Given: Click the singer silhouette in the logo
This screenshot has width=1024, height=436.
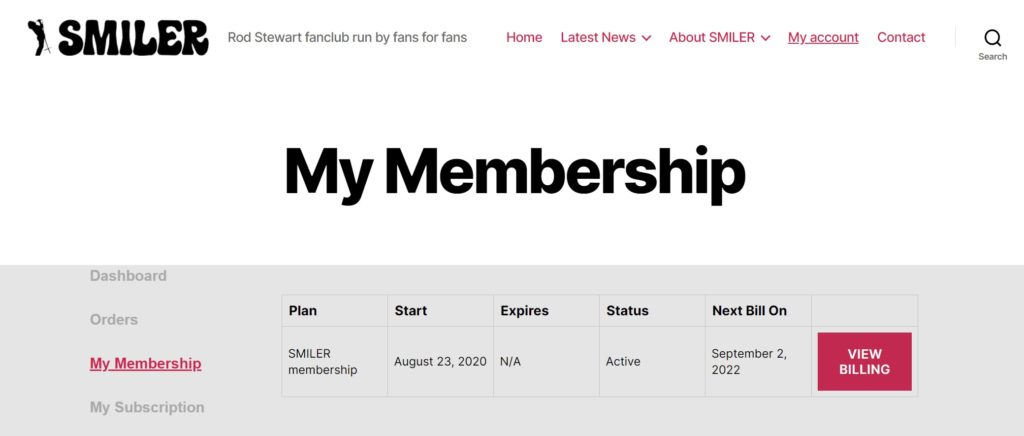Looking at the screenshot, I should 39,37.
